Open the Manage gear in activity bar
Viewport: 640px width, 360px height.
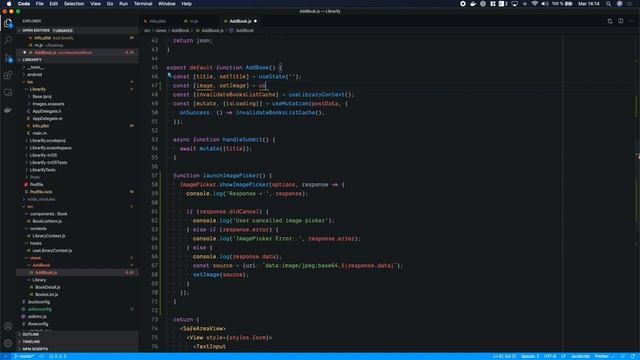click(x=8, y=343)
